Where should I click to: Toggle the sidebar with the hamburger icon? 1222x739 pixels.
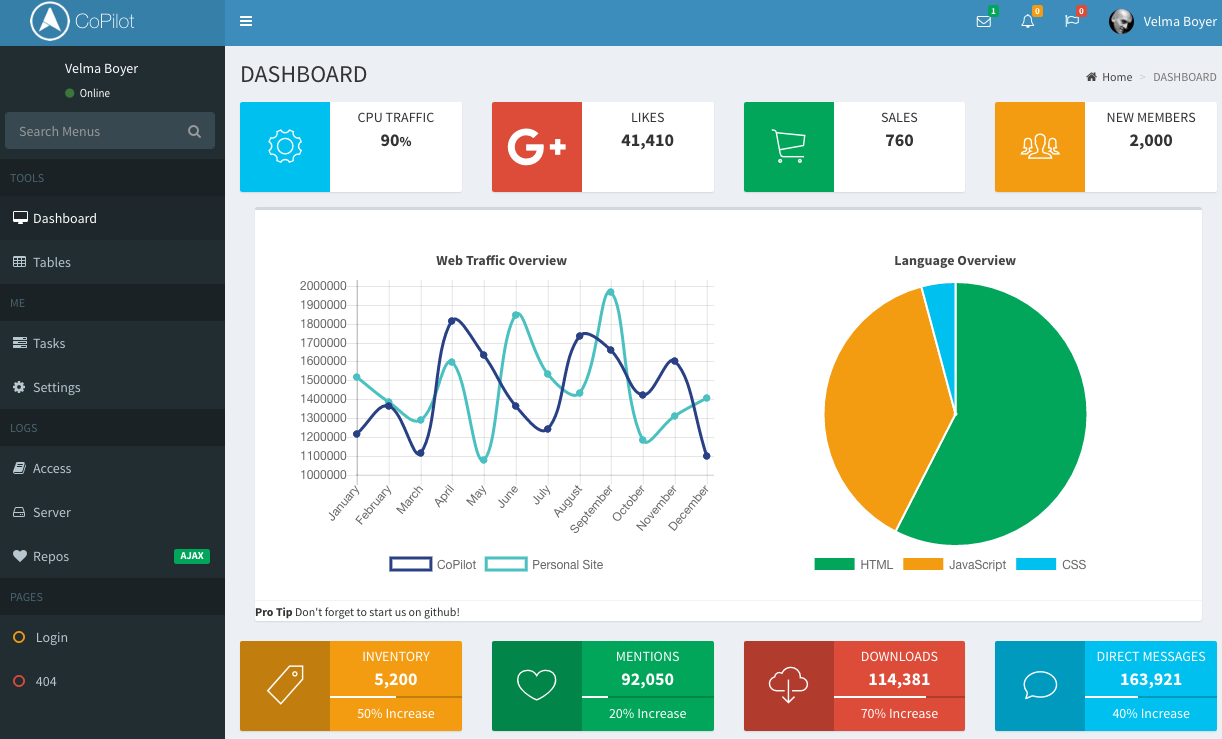246,21
